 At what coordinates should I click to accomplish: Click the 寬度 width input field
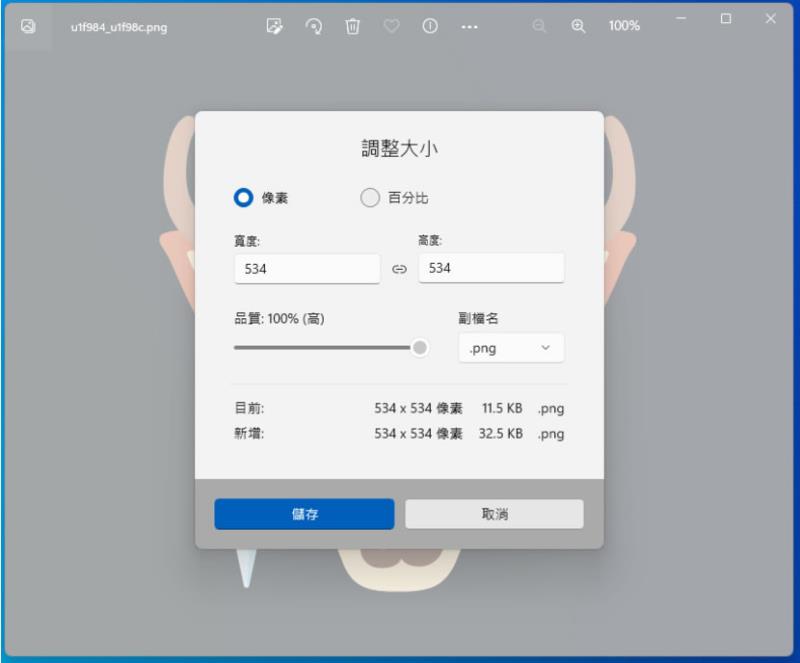[x=307, y=269]
